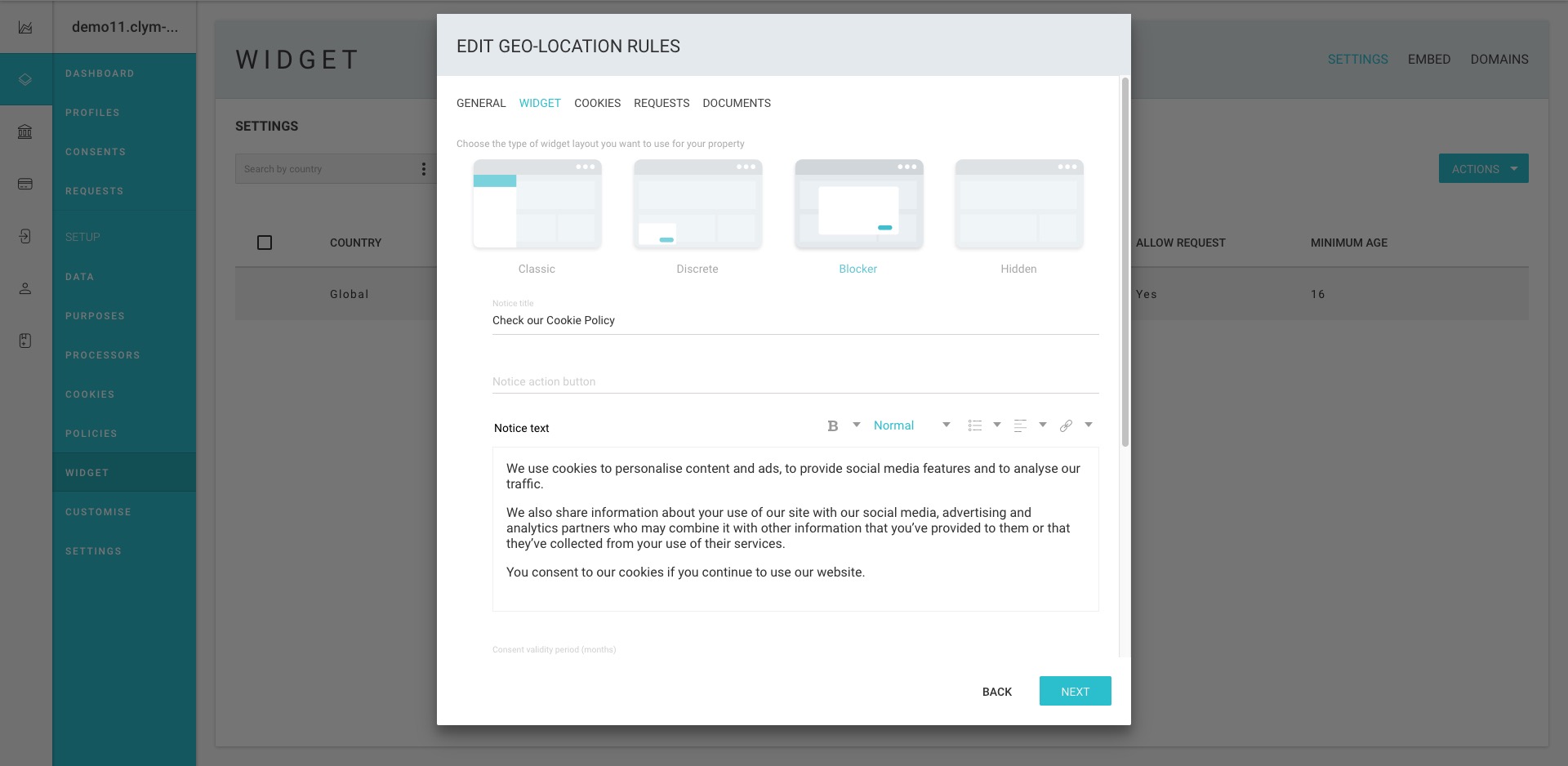Open the analytics chart icon in left rail
Screen dimensions: 1568x766
click(25, 27)
